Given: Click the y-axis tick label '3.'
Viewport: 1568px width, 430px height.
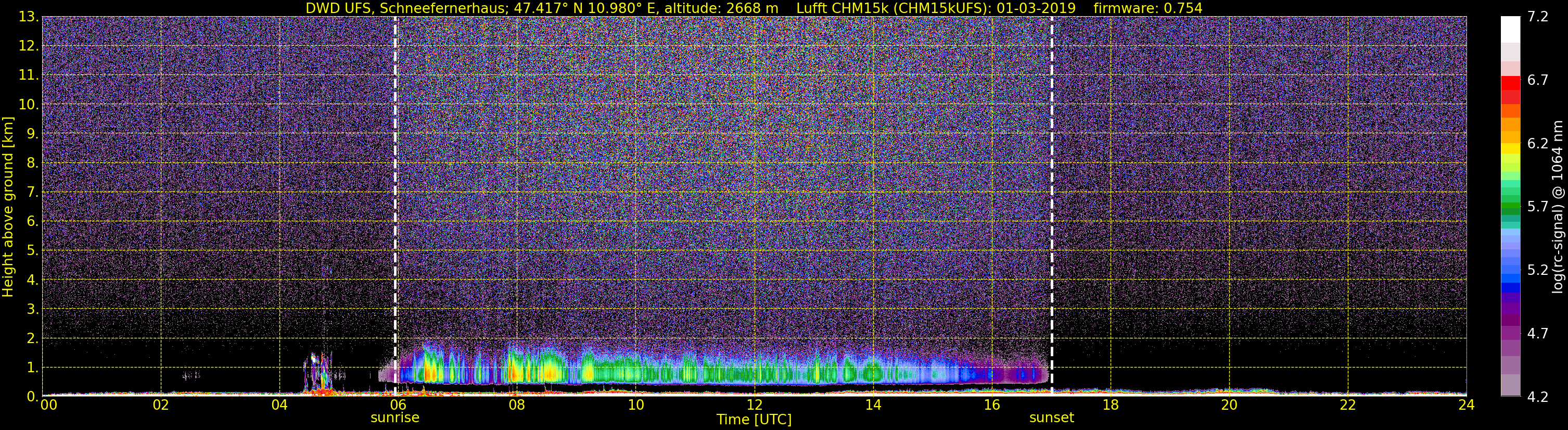Looking at the screenshot, I should coord(33,309).
